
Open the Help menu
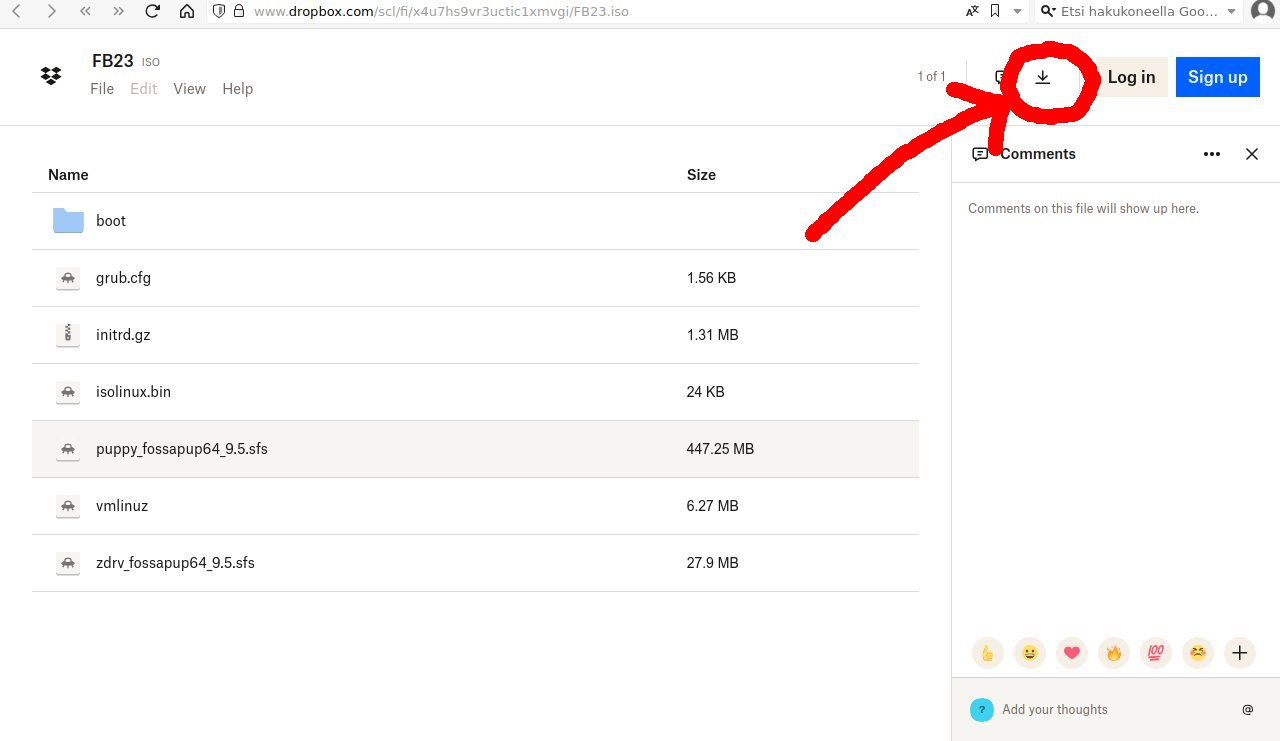pyautogui.click(x=237, y=89)
